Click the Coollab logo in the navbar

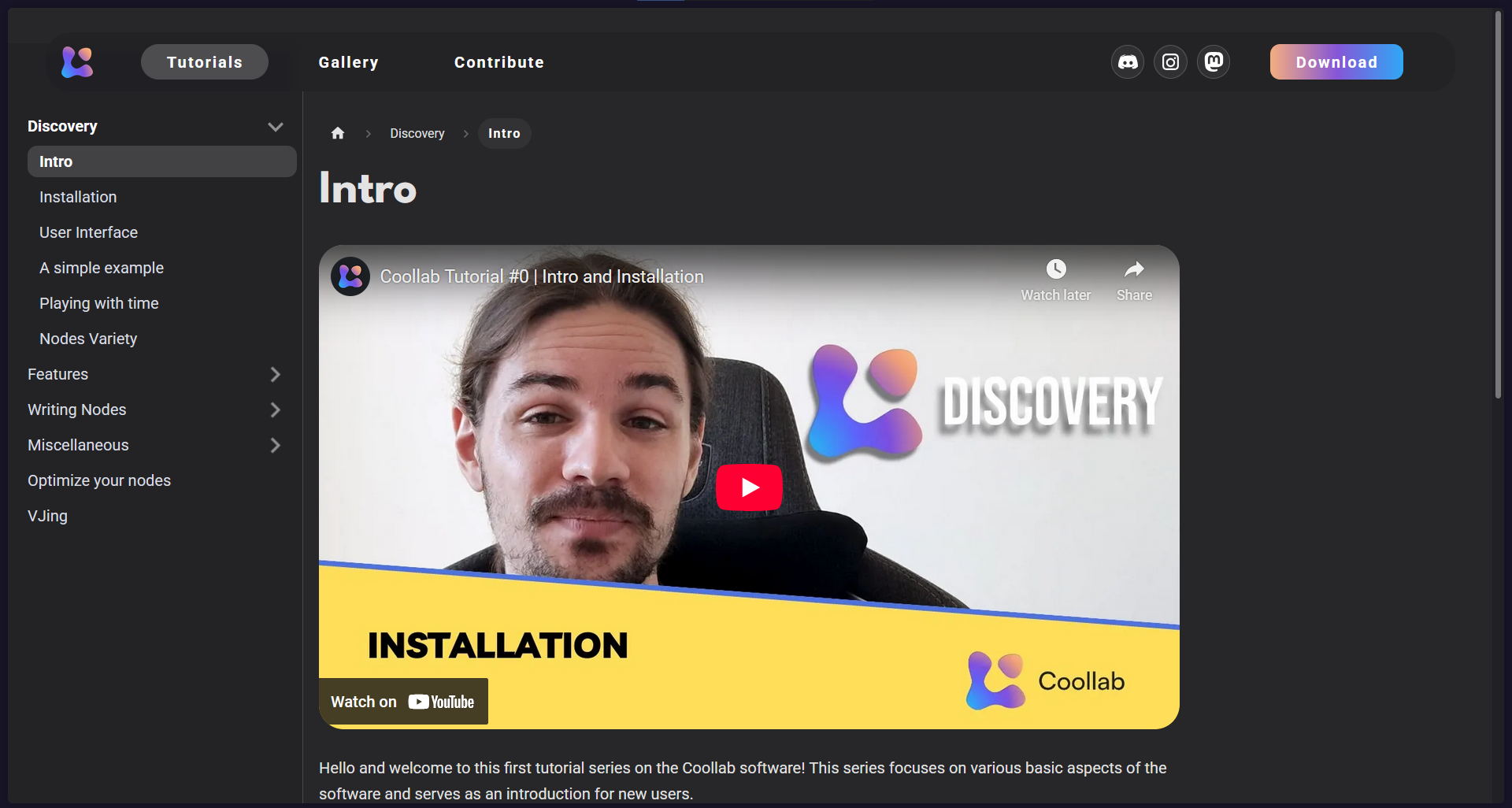pos(77,62)
